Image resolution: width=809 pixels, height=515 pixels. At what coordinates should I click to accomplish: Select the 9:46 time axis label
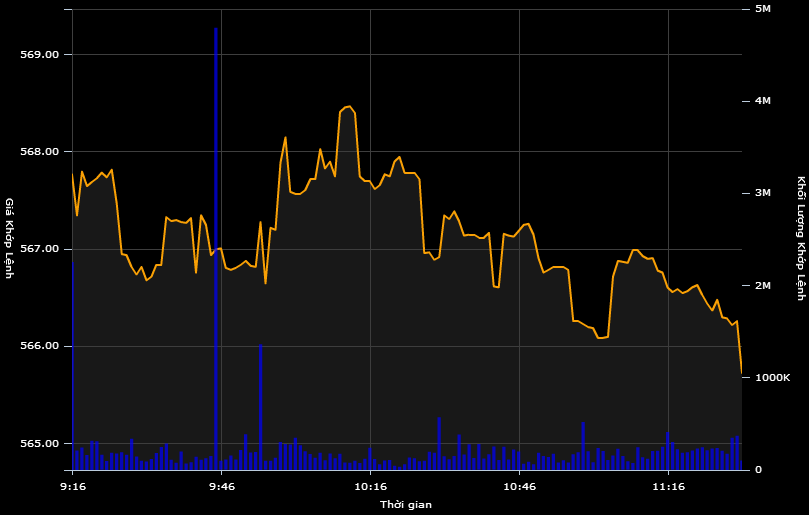click(x=222, y=487)
